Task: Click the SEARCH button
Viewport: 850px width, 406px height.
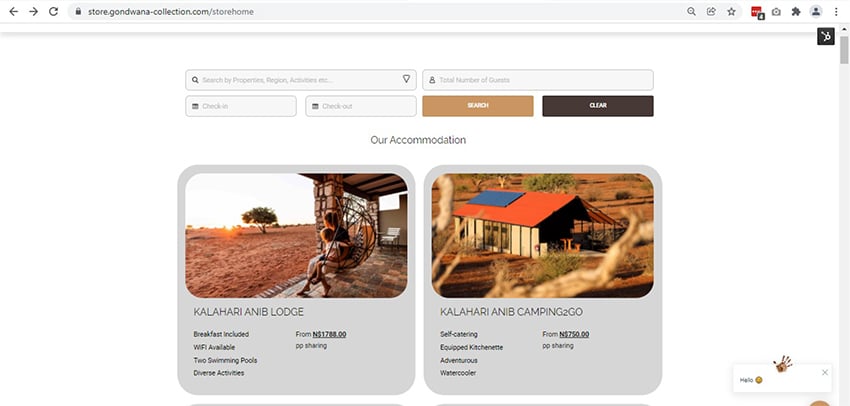Action: 478,106
